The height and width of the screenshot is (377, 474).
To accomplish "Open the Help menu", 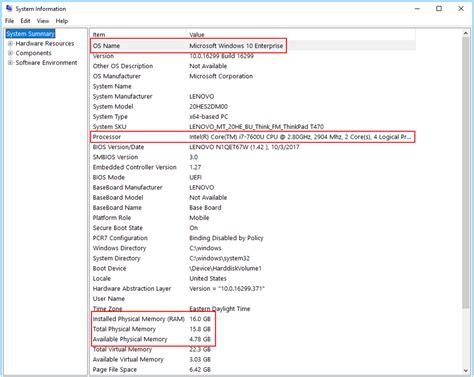I will click(62, 21).
